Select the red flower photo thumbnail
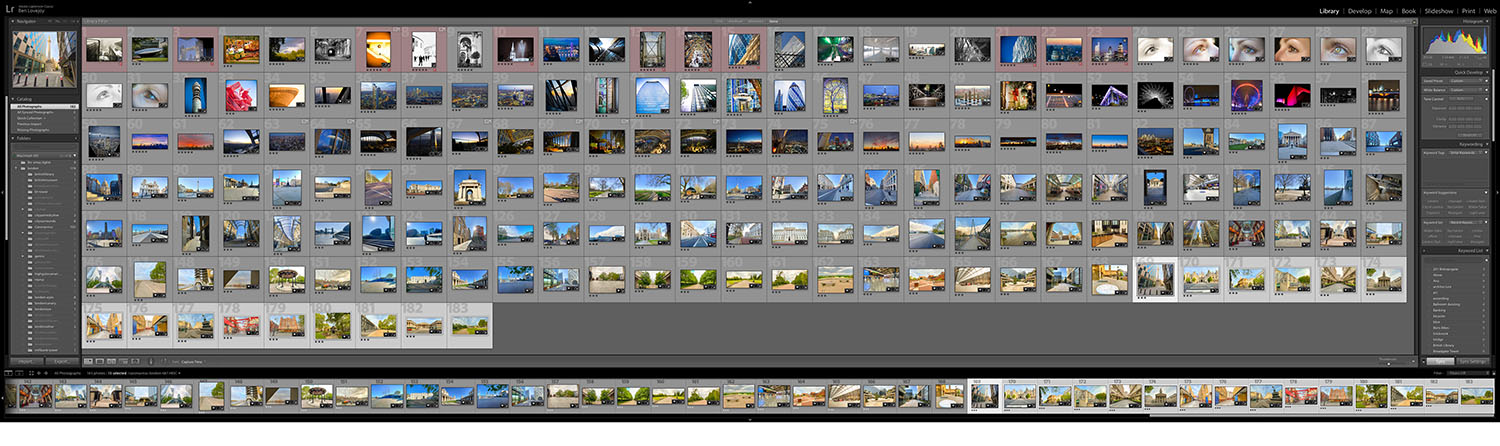Screen dimensions: 1500x446 pos(240,96)
